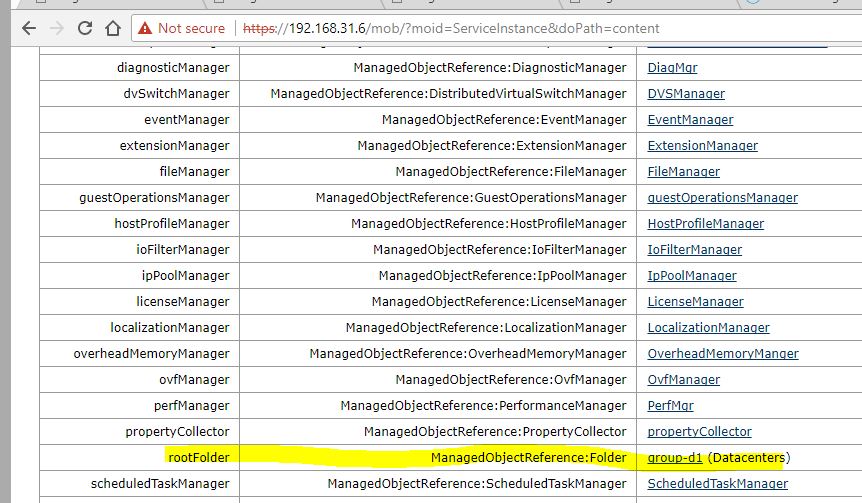862x503 pixels.
Task: Click the ManagedObjectReference:ScheduledTaskManager type cell
Action: [438, 484]
